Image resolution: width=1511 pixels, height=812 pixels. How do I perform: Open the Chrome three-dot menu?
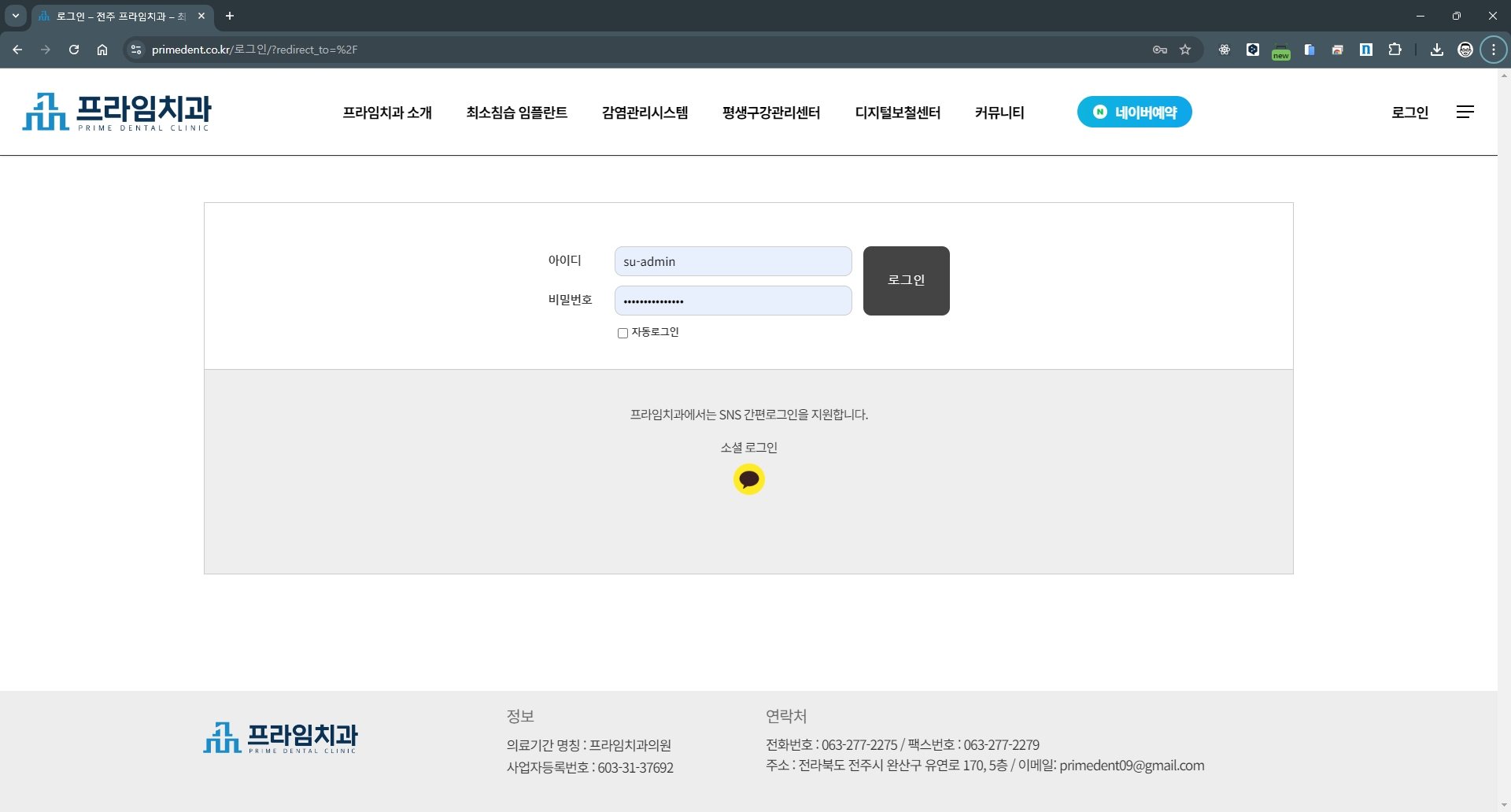[x=1493, y=50]
